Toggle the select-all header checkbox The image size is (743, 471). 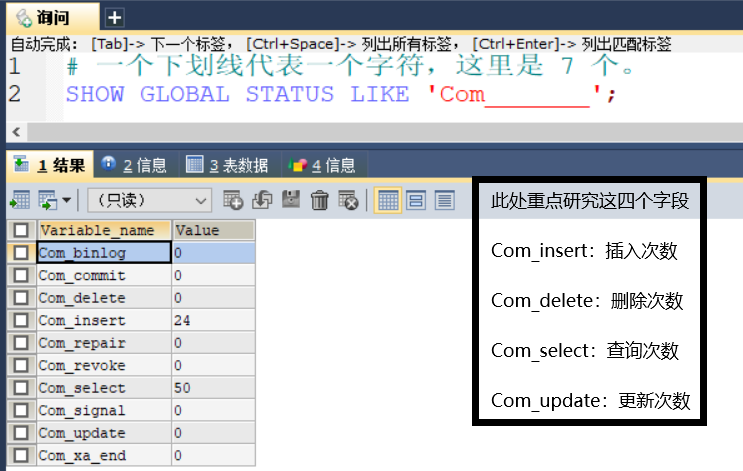point(21,230)
